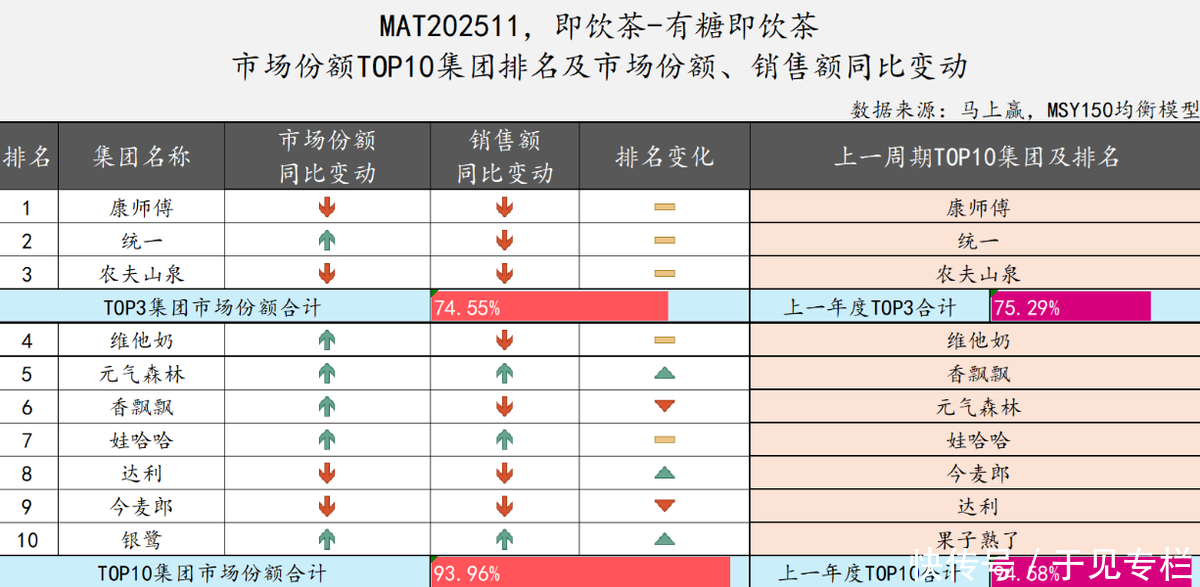Select the TOP3集团市场份额合计 row label
The width and height of the screenshot is (1200, 587).
213,308
